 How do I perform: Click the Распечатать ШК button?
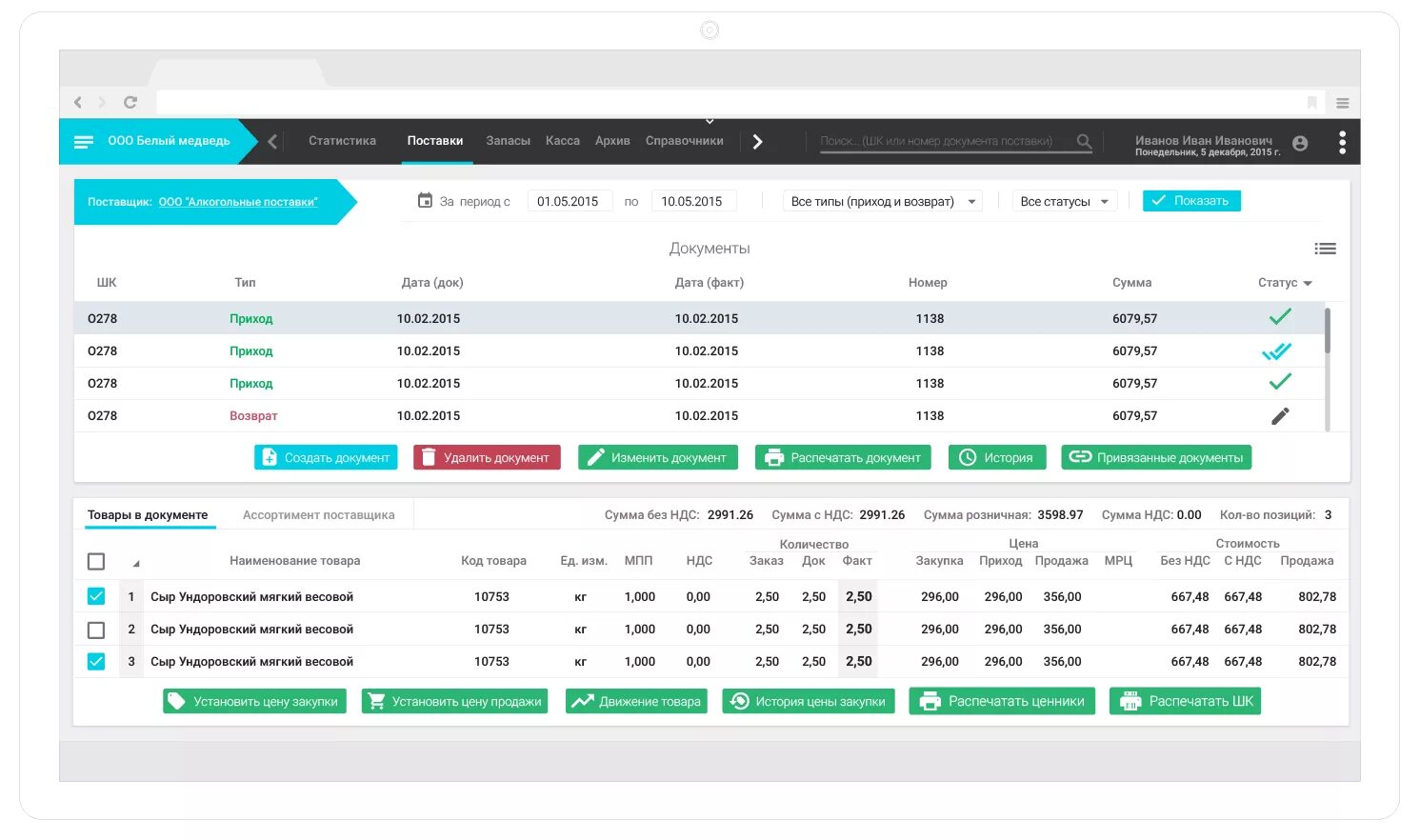click(1185, 702)
